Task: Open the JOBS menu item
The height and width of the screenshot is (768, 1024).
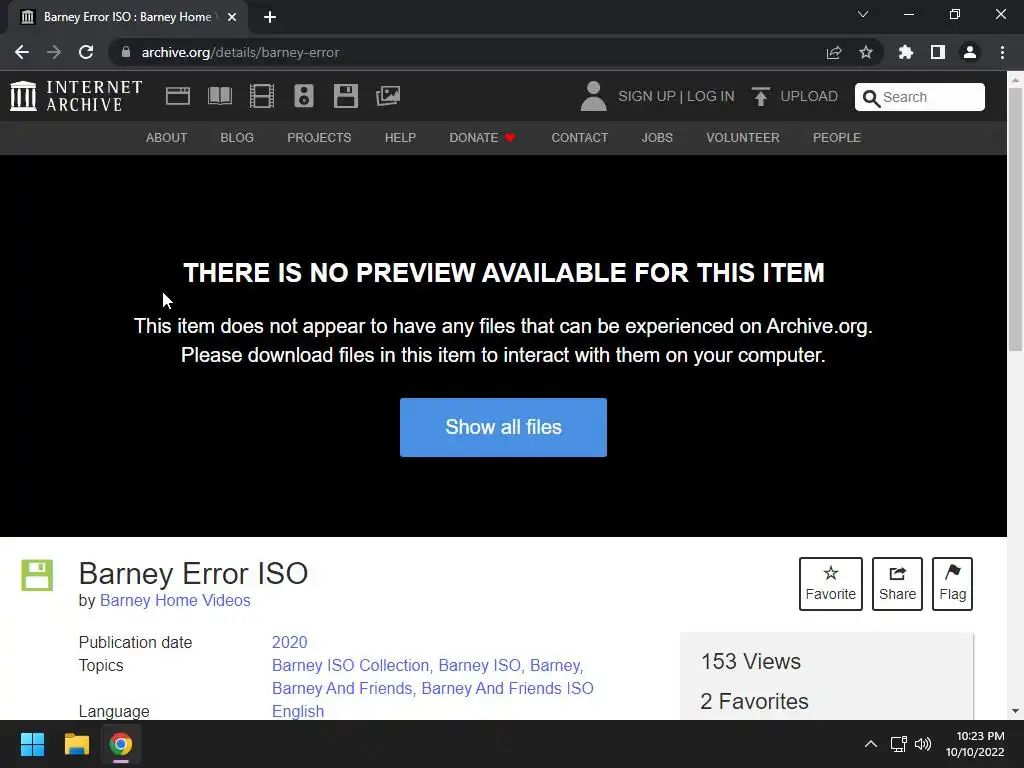Action: [657, 138]
